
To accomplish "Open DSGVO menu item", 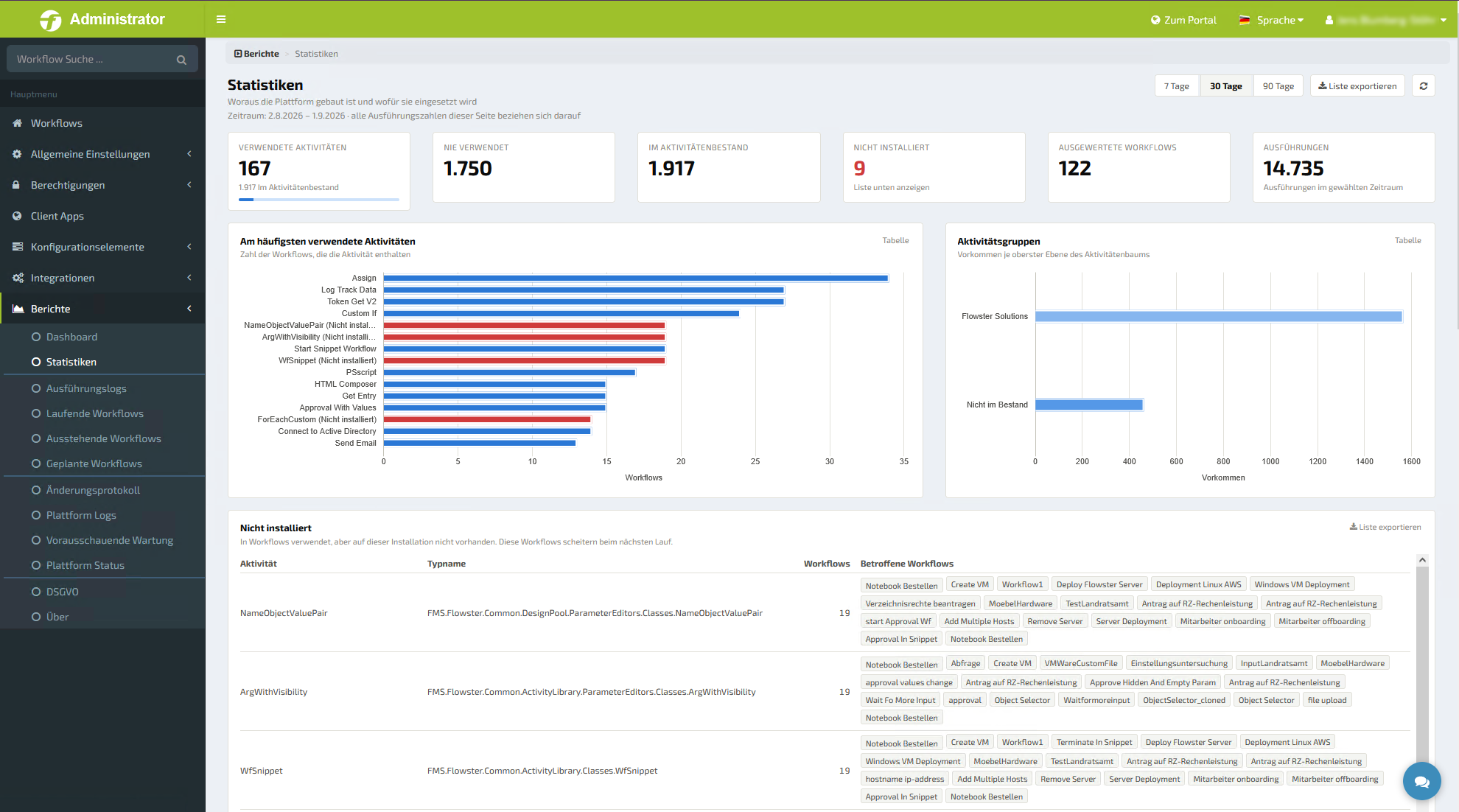I will [x=62, y=592].
